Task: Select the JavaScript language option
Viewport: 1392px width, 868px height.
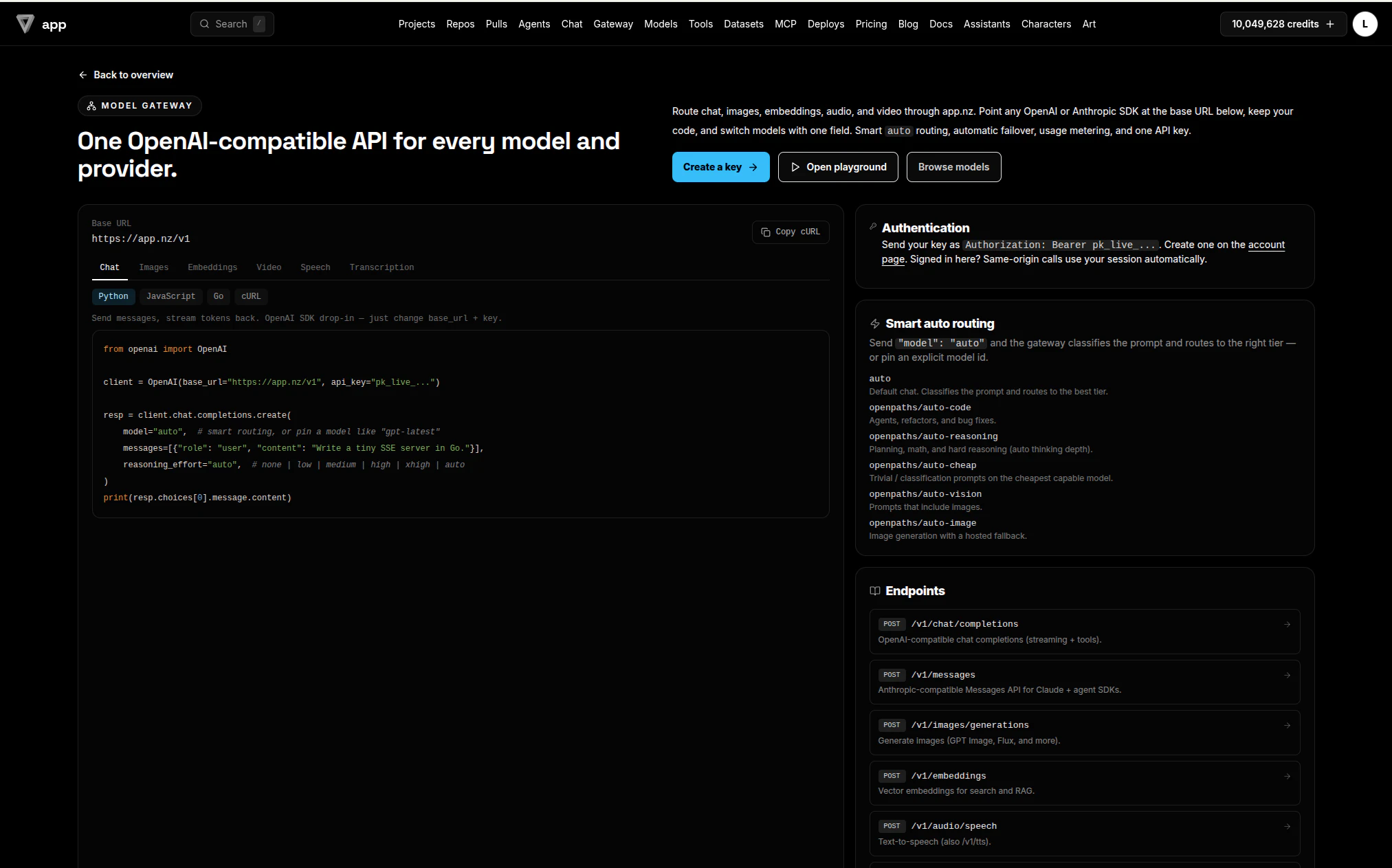Action: click(170, 296)
